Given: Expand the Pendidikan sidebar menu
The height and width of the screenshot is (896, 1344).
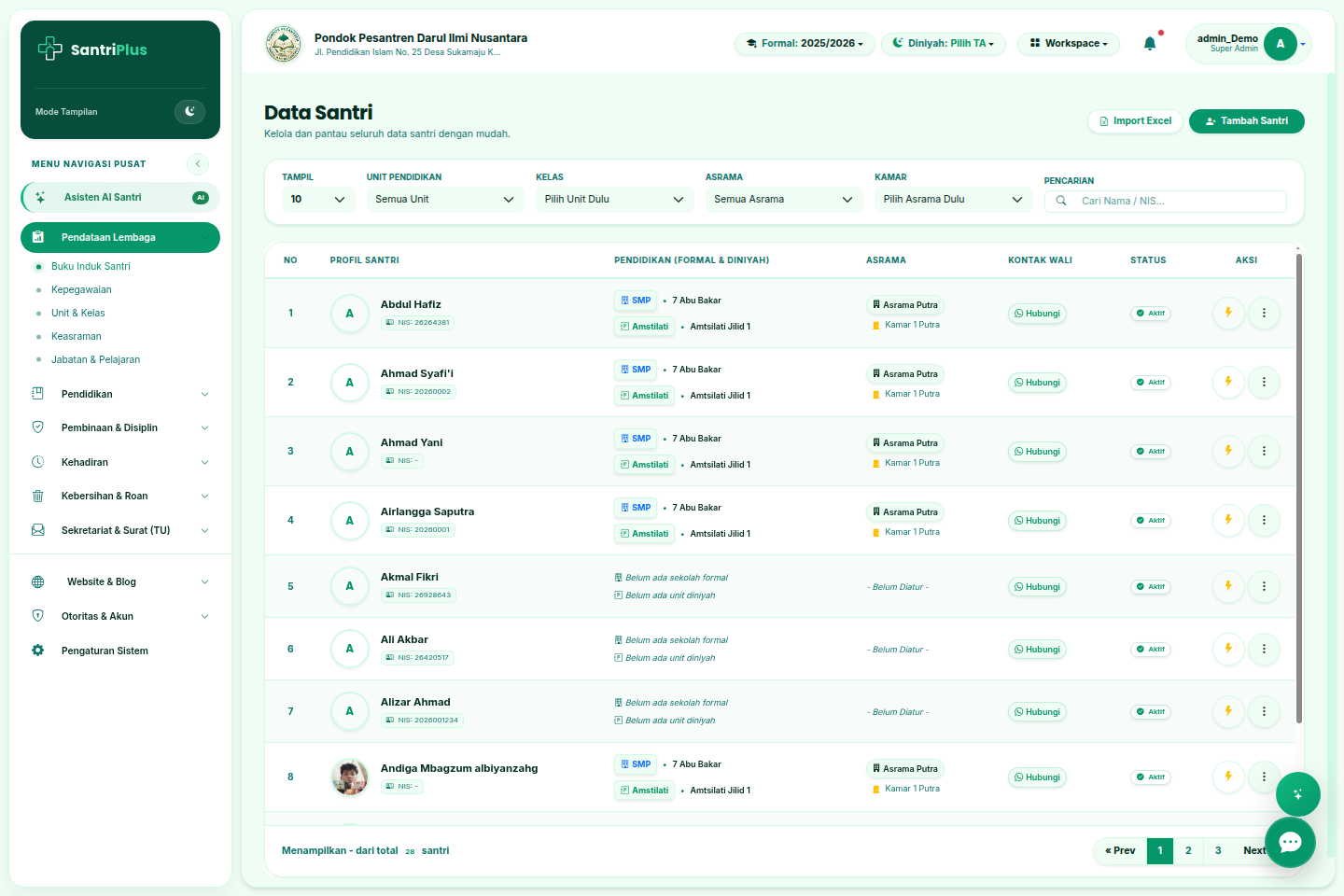Looking at the screenshot, I should click(120, 394).
